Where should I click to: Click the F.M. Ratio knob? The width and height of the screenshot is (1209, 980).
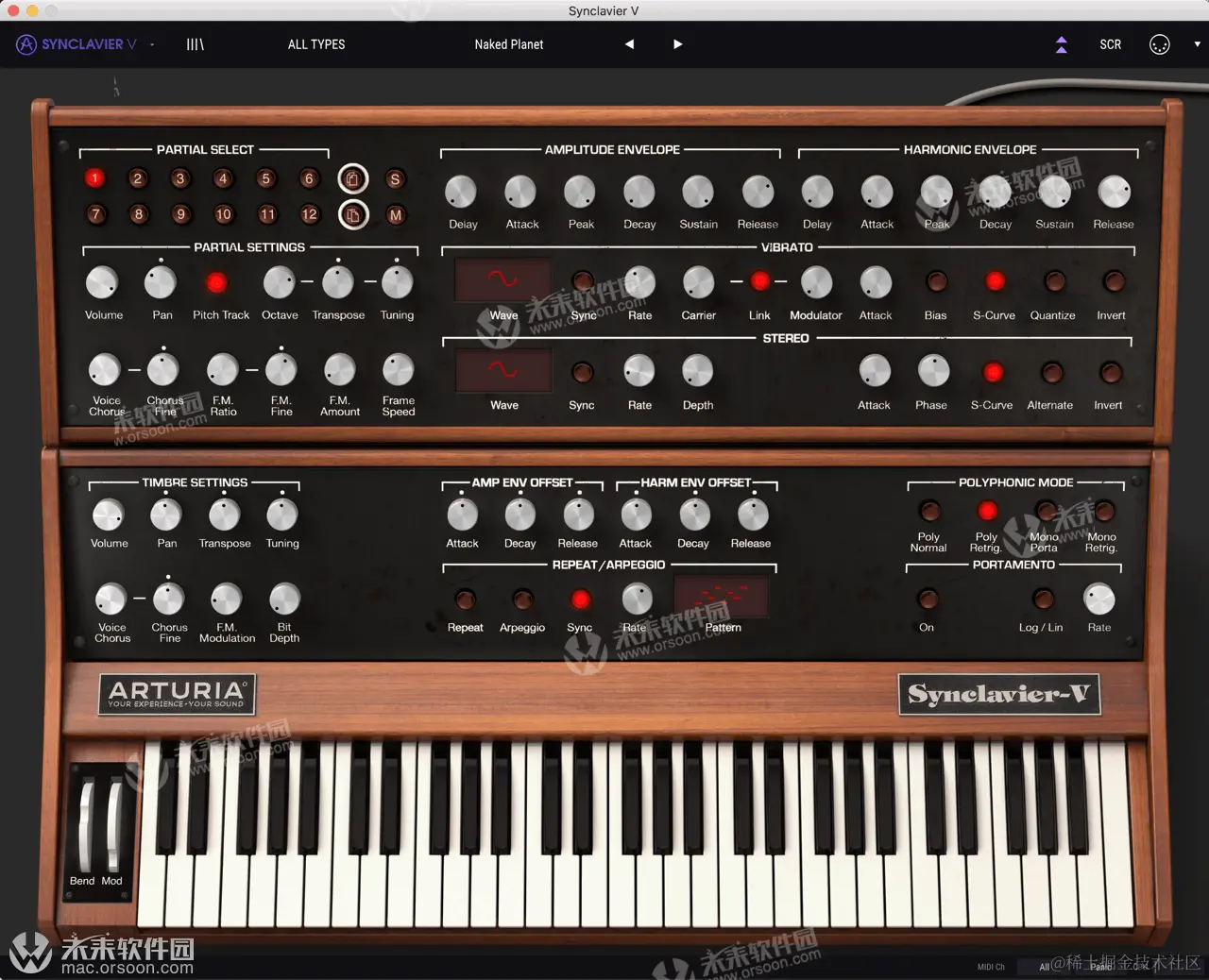[x=223, y=370]
